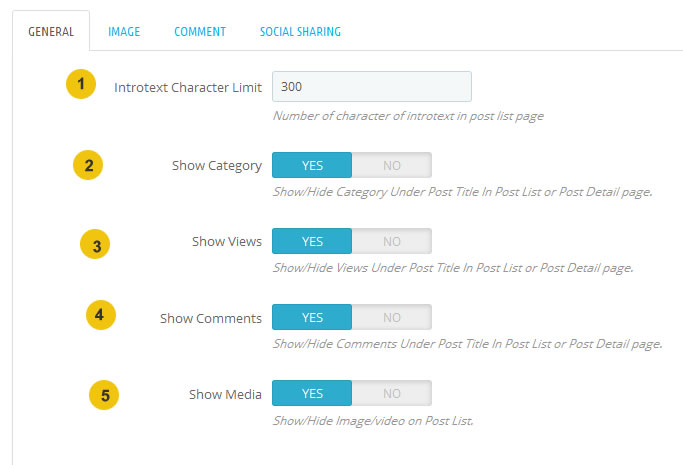Choose YES for Show Media
683x465 pixels.
pos(312,393)
